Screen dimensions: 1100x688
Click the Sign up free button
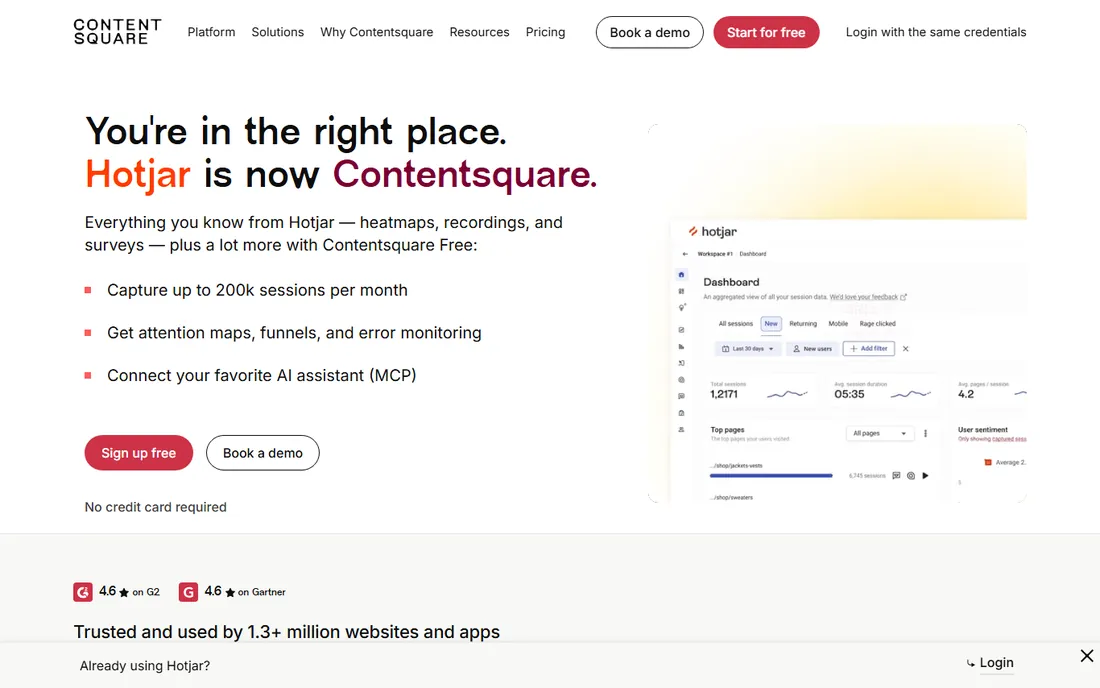(x=139, y=453)
